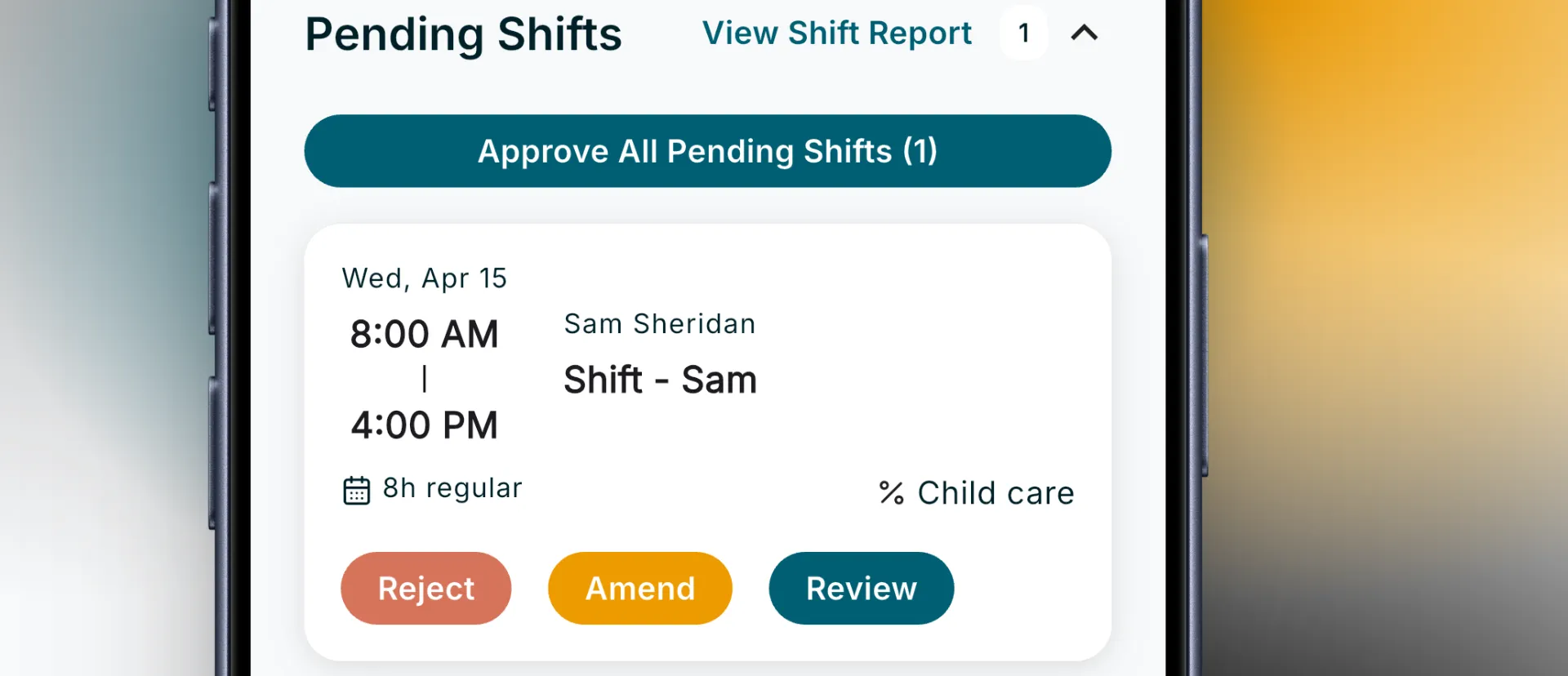Image resolution: width=1568 pixels, height=676 pixels.
Task: Open the 8h regular duration detail
Action: (452, 488)
